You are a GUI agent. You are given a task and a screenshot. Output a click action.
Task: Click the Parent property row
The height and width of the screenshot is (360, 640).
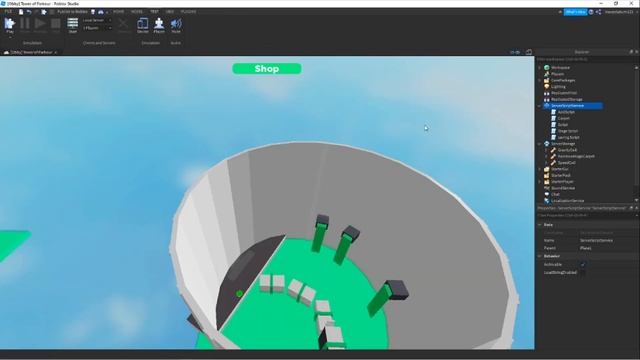point(587,248)
